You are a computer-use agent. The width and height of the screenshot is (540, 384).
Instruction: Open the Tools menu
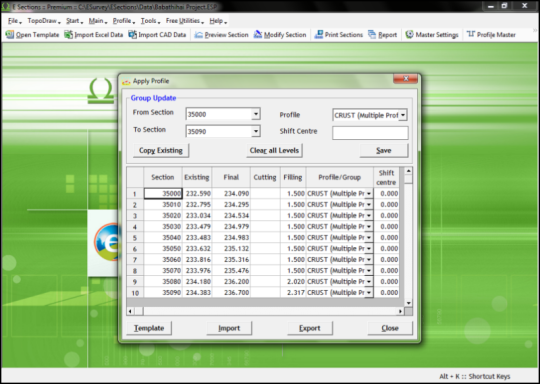[150, 21]
